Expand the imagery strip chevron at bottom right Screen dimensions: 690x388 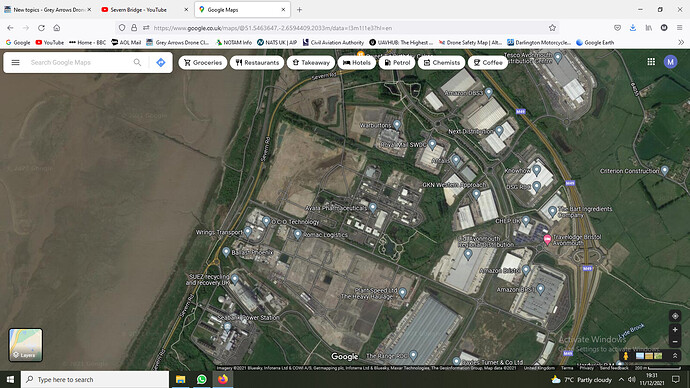pos(675,355)
